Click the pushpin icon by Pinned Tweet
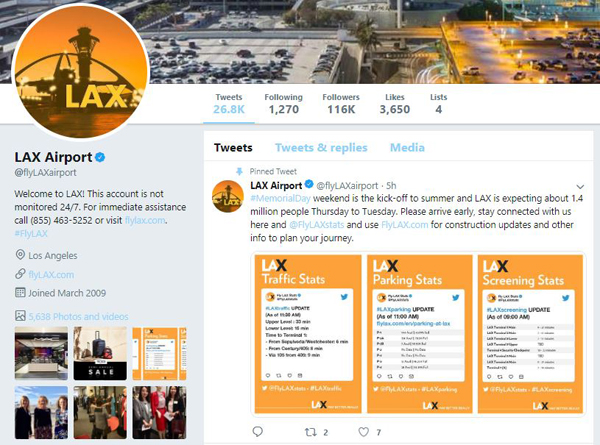The height and width of the screenshot is (445, 600). [240, 171]
